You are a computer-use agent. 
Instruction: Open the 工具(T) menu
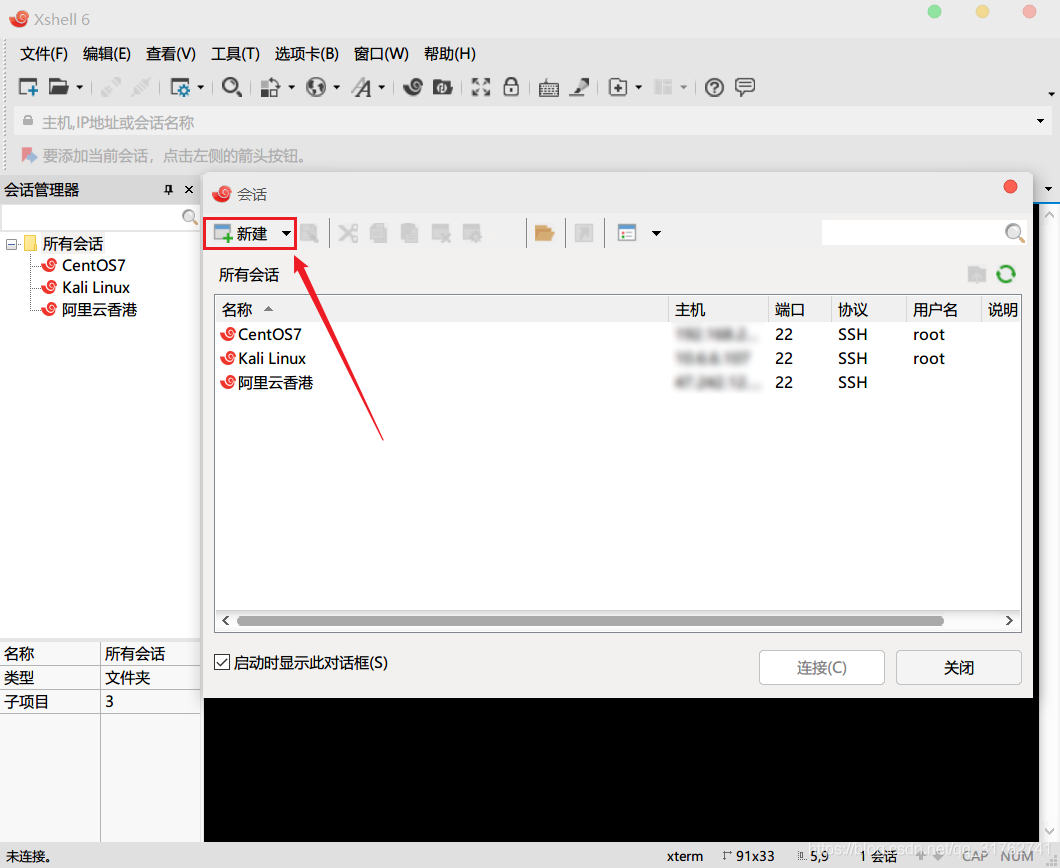point(235,54)
